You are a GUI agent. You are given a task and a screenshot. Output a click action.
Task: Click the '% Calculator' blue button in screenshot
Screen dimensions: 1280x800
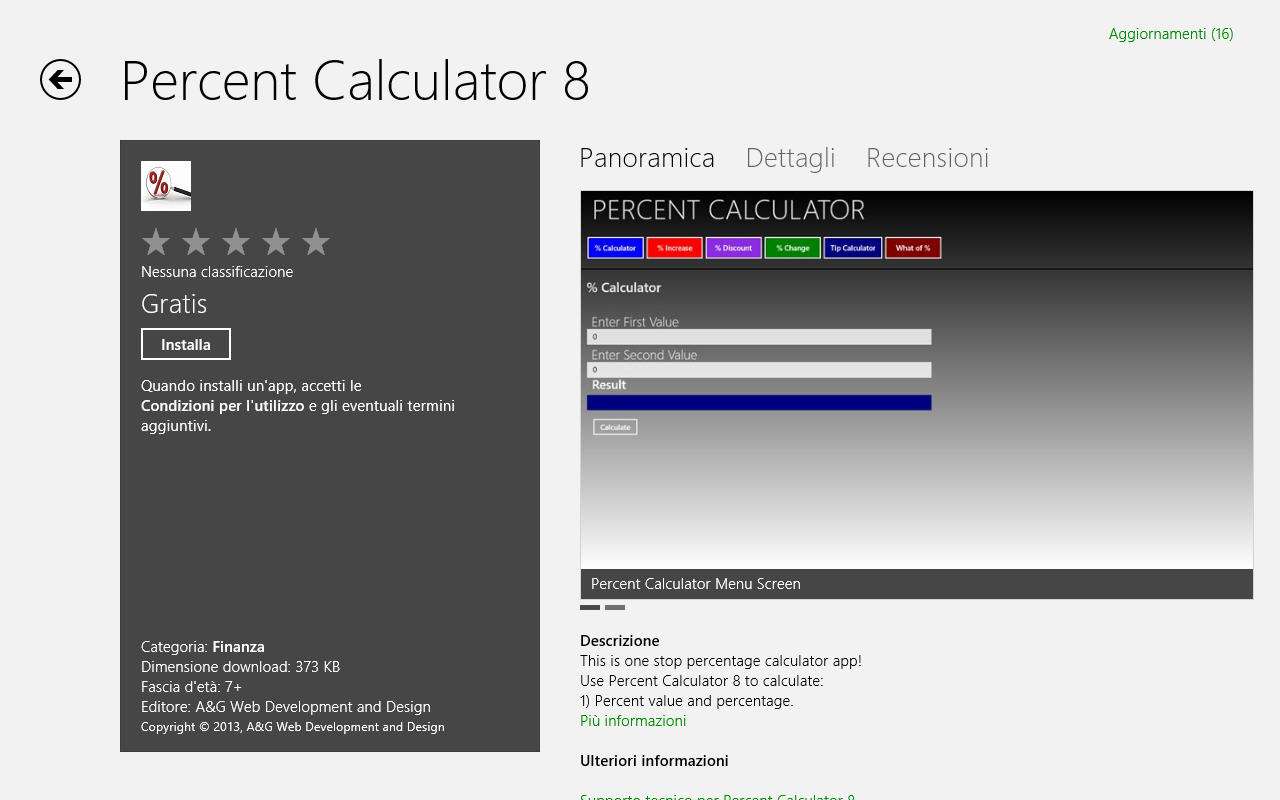coord(615,248)
